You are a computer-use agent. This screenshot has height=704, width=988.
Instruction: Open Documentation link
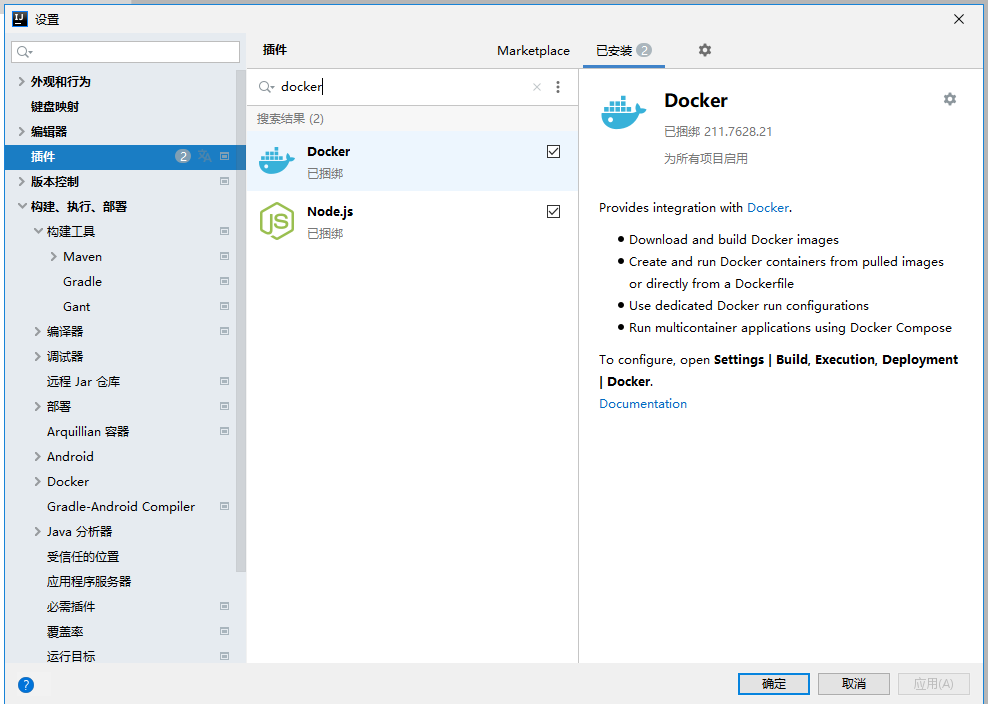643,403
